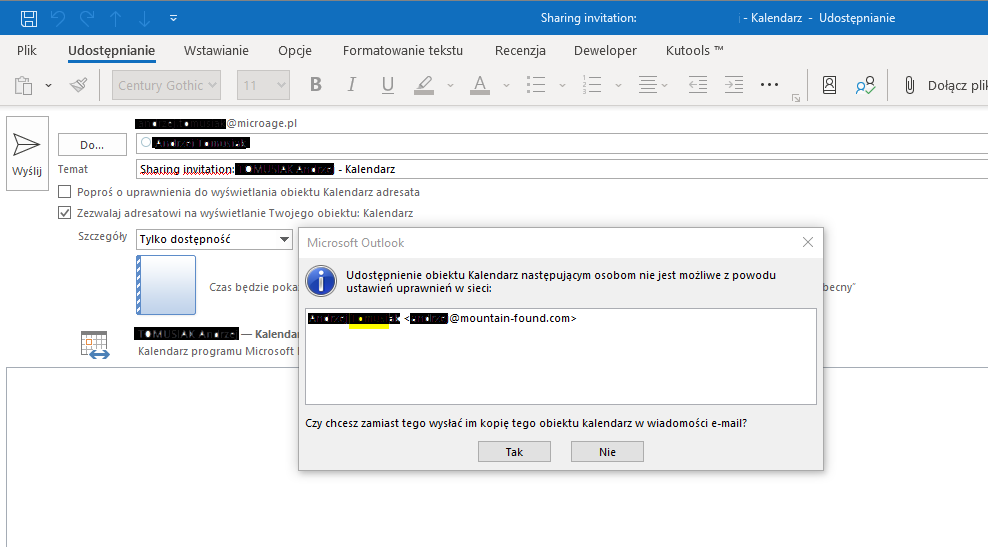The height and width of the screenshot is (547, 988).
Task: Click the Redo arrow icon
Action: [87, 18]
